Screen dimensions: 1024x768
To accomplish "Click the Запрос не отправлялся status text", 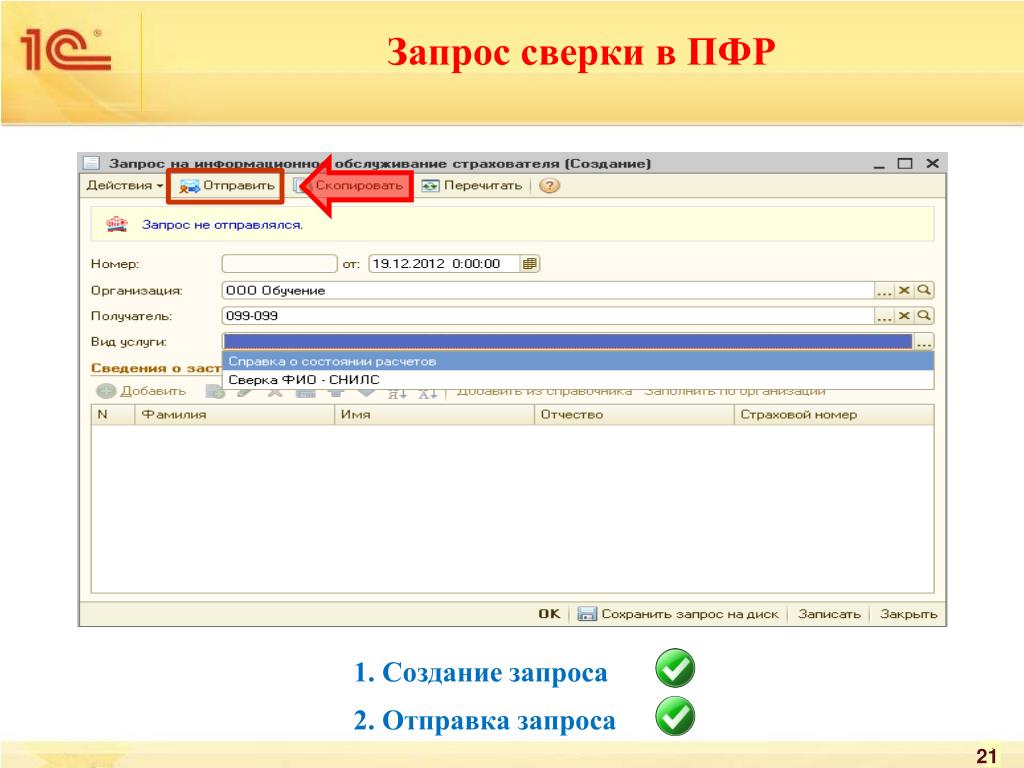I will [223, 225].
